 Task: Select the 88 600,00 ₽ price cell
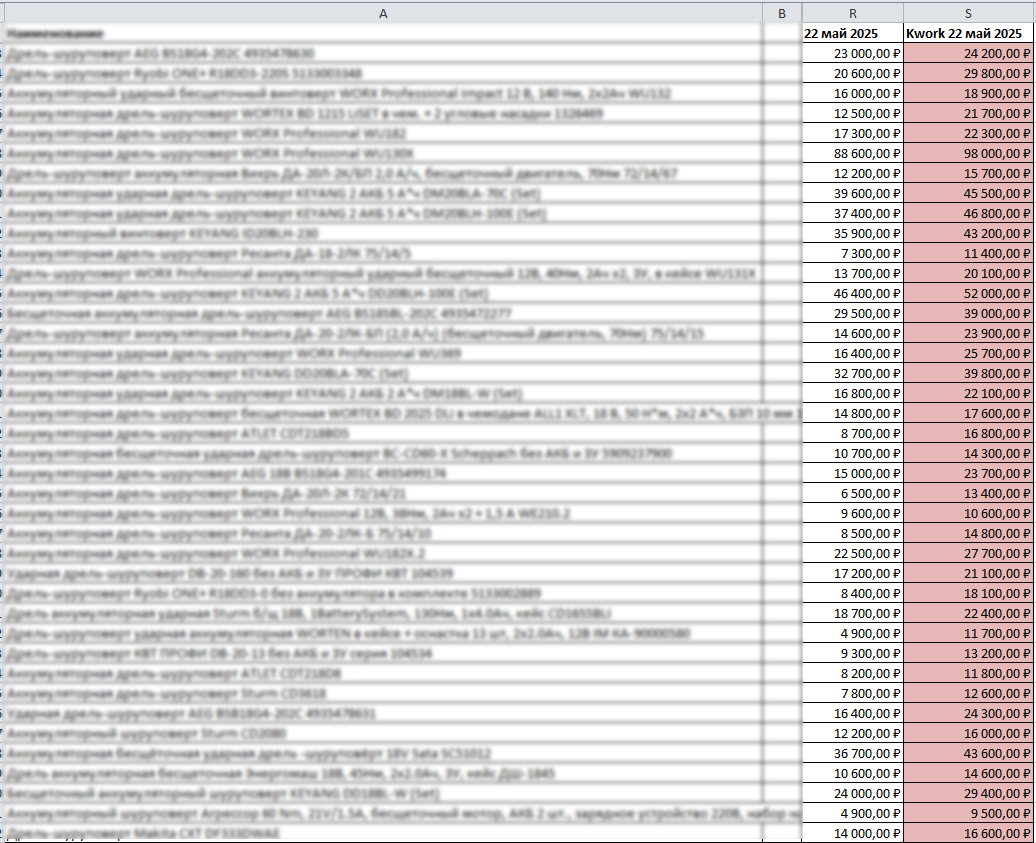852,153
